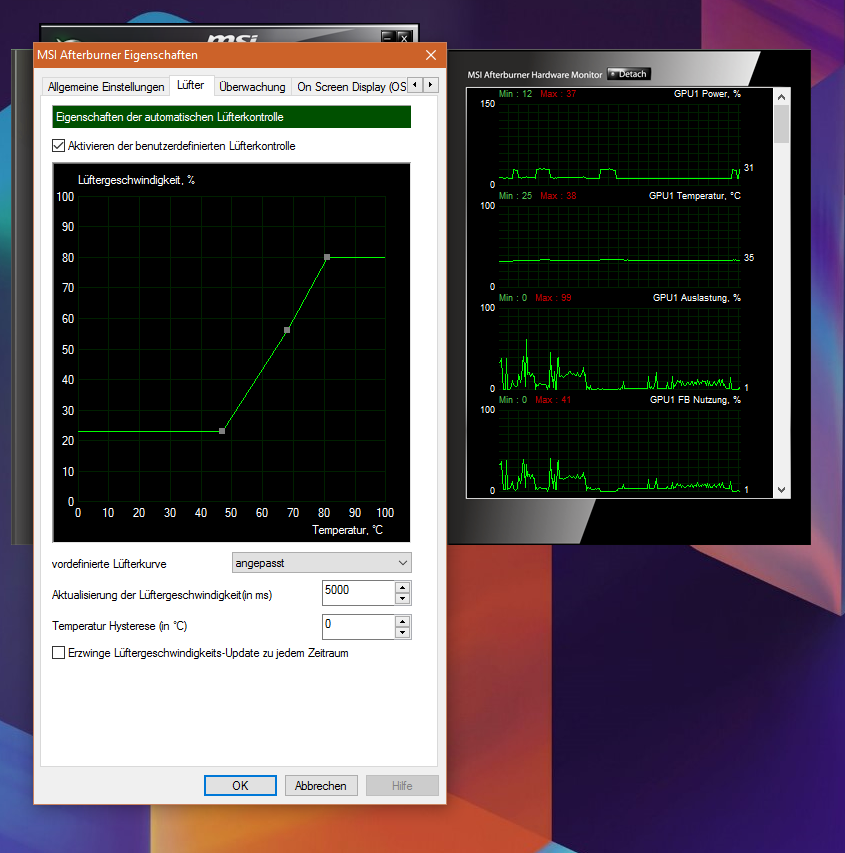Click the Eigenschaften der automatischen Lüfterkontrolle header
Screen dimensions: 845x853
(x=231, y=117)
